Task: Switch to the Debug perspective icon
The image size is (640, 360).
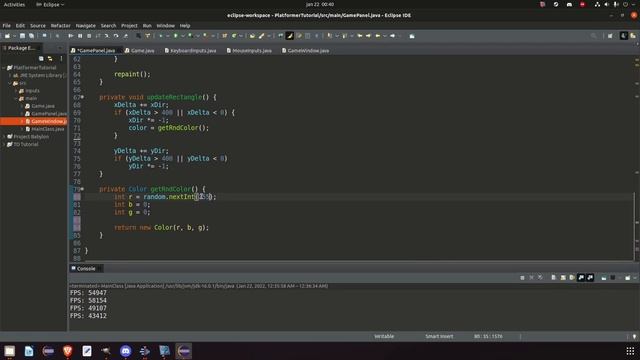Action: [633, 36]
